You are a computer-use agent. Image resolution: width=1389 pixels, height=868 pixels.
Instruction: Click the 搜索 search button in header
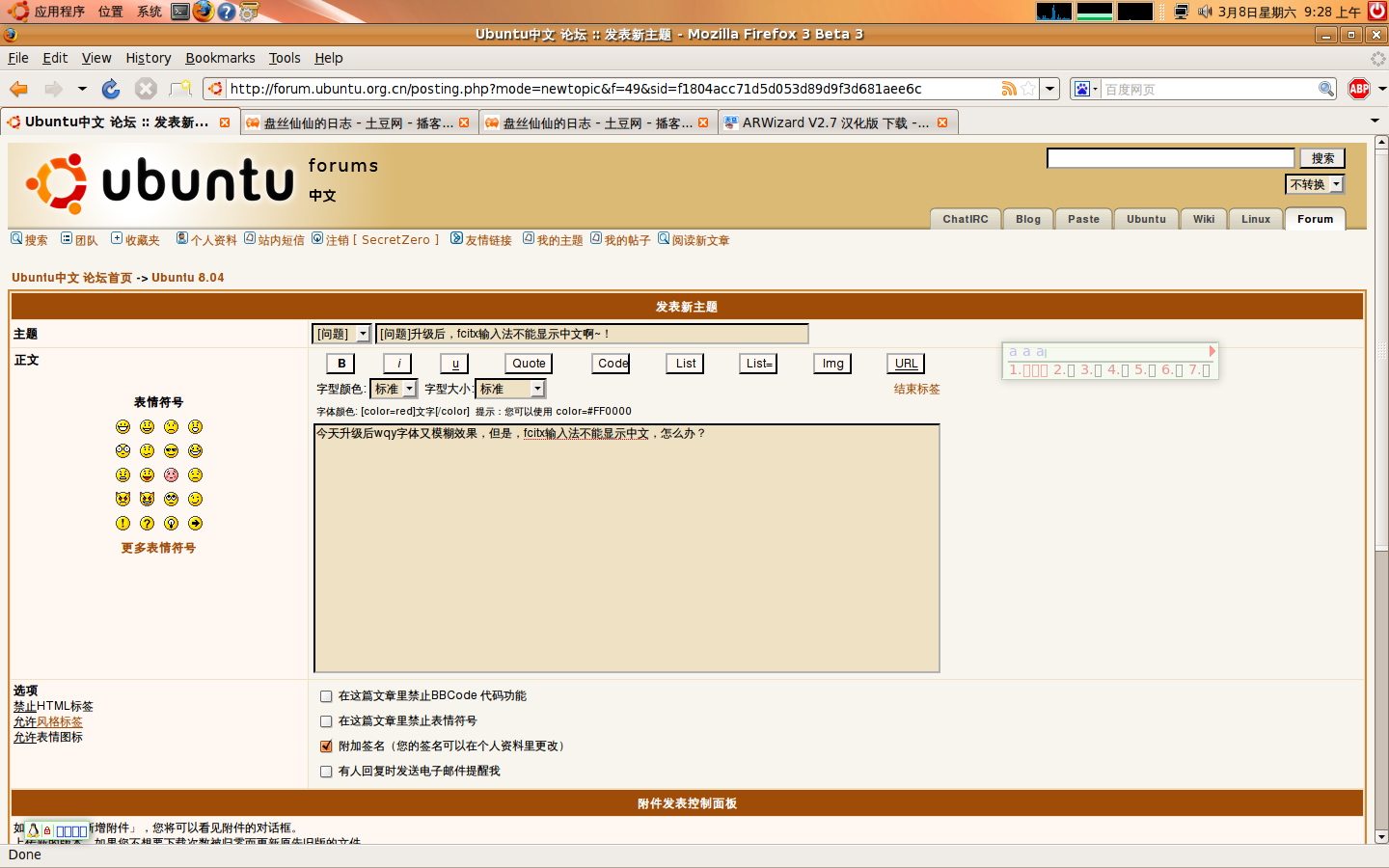pos(1322,158)
